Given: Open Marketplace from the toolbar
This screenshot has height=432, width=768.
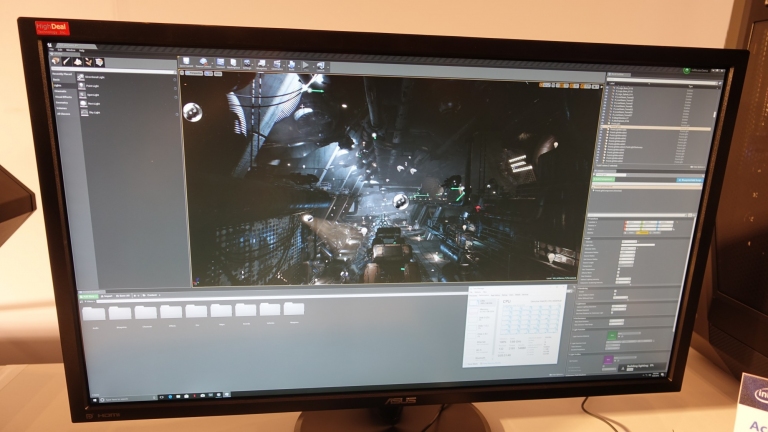Looking at the screenshot, I should pyautogui.click(x=233, y=63).
